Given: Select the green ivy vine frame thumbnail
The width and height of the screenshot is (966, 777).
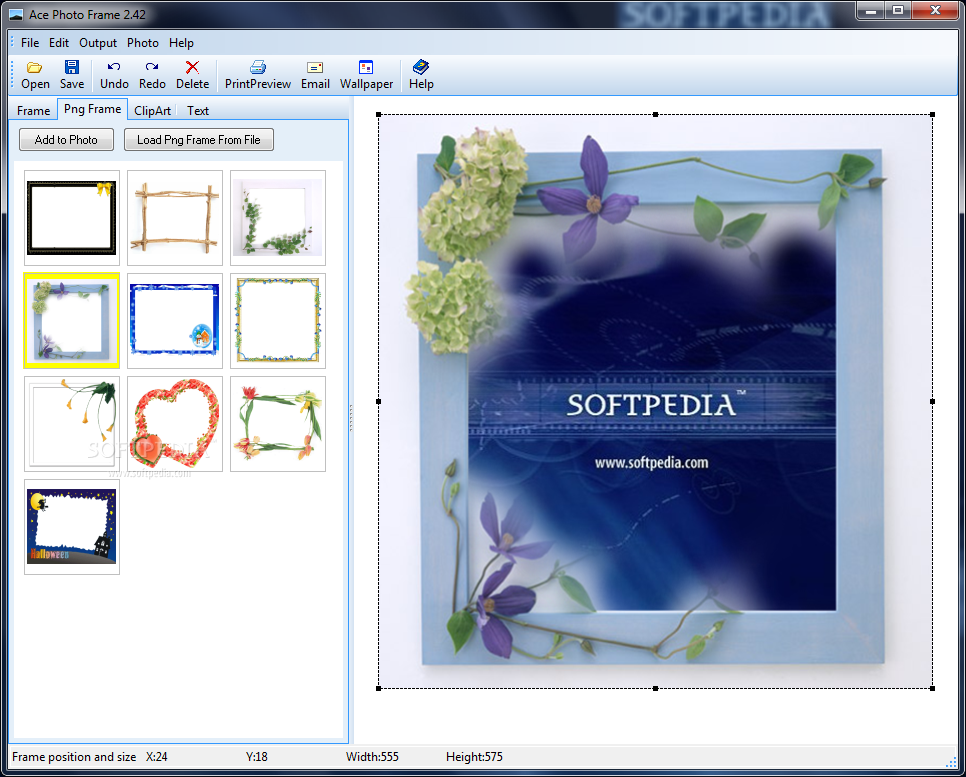Looking at the screenshot, I should 278,218.
